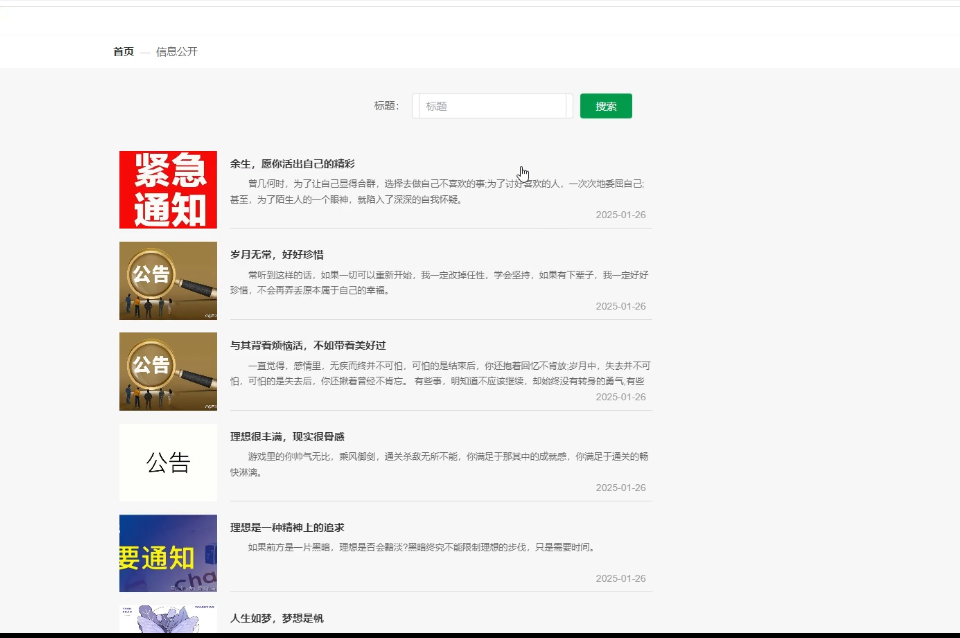
Task: Open the 信息公开 breadcrumb item
Action: [176, 52]
